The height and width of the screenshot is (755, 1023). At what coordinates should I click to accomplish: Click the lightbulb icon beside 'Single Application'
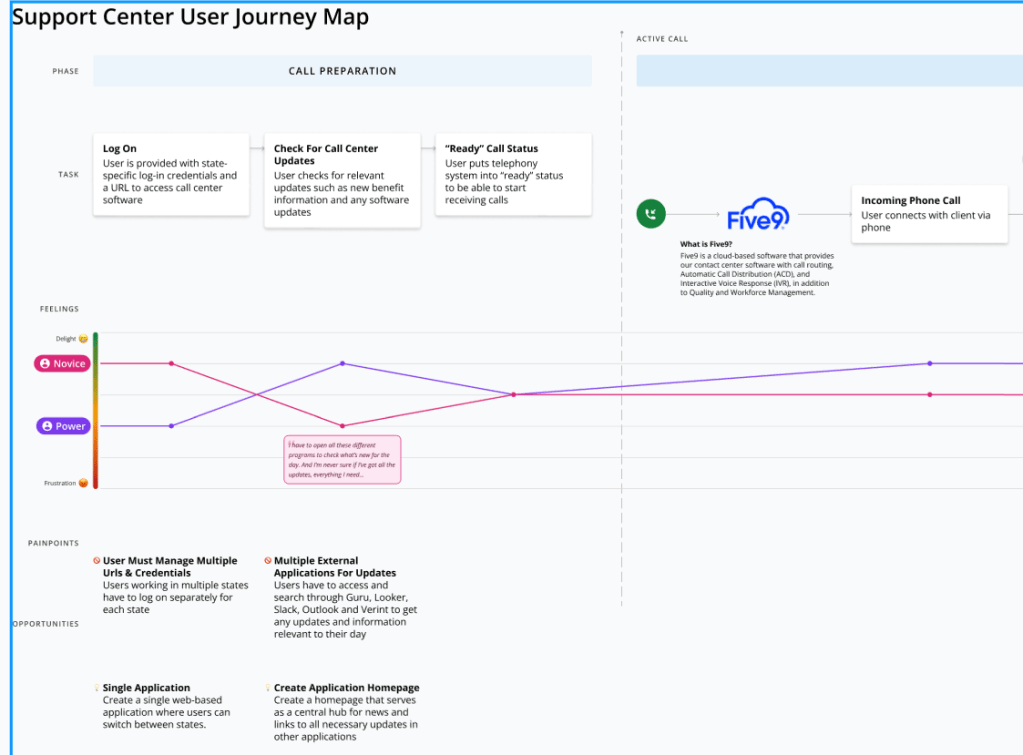coord(96,688)
